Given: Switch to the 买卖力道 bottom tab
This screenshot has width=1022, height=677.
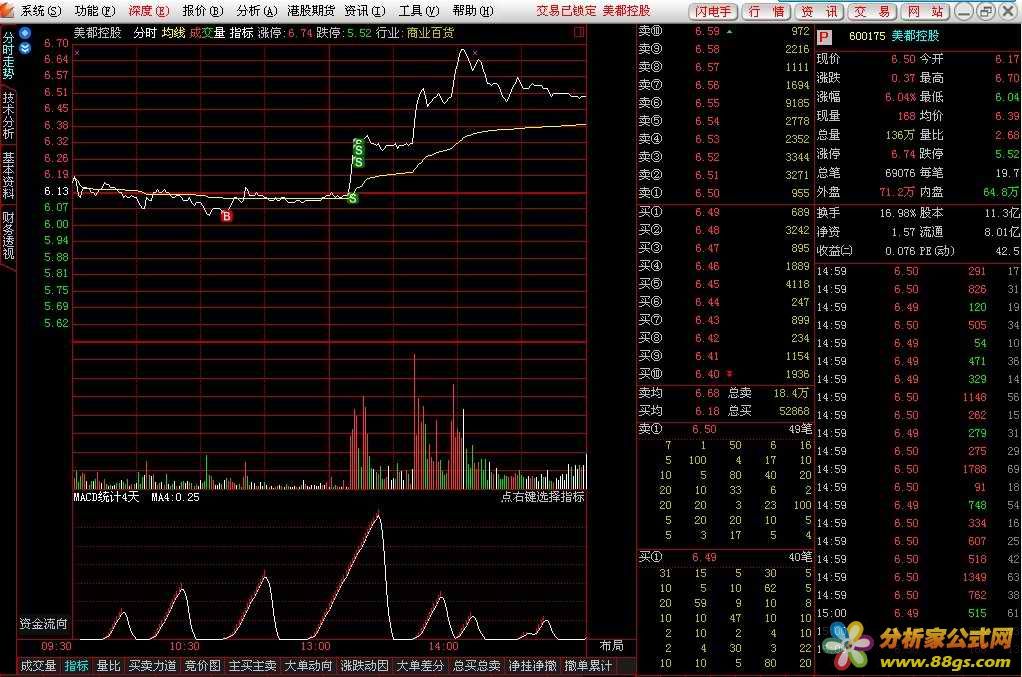Looking at the screenshot, I should click(153, 666).
